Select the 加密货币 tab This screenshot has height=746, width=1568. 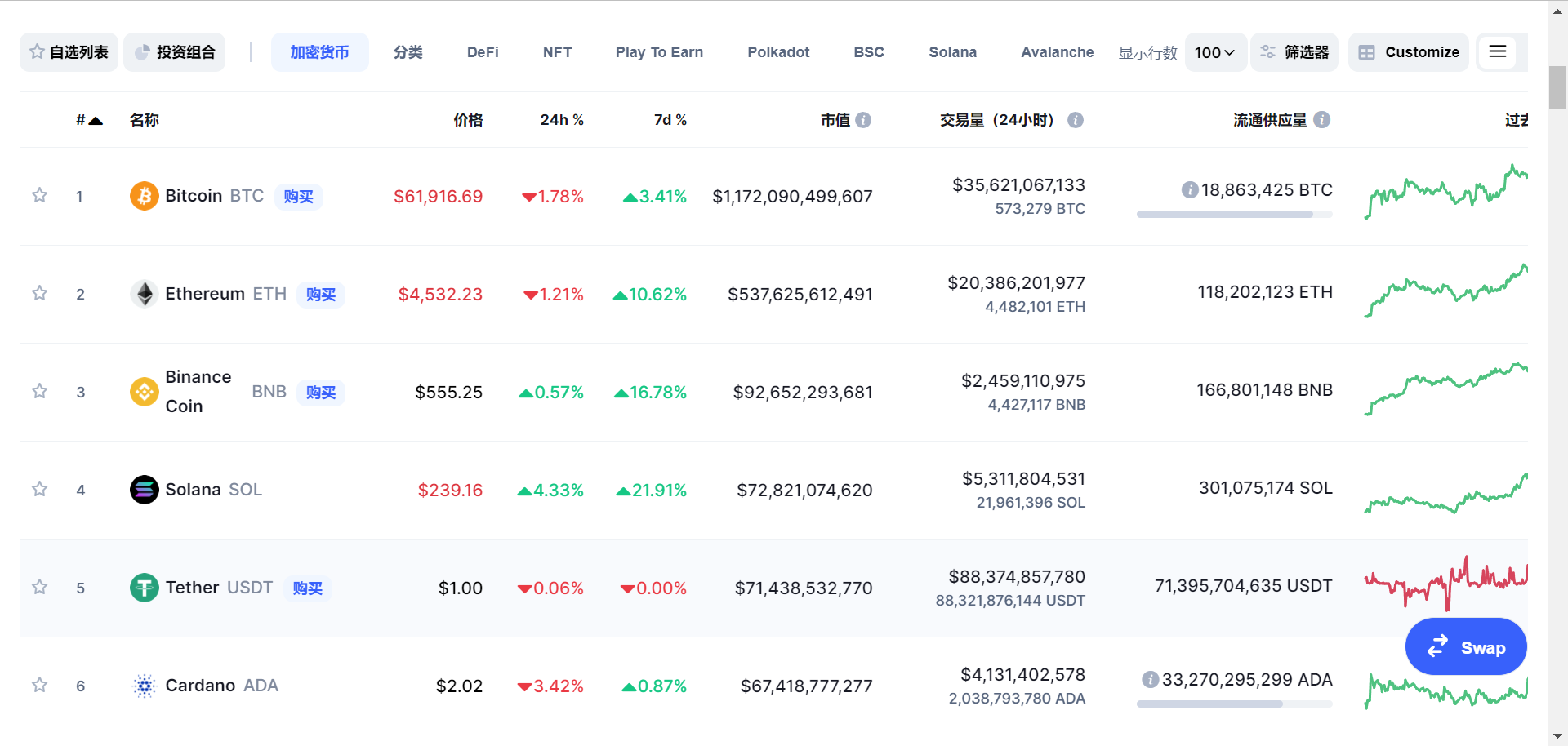pyautogui.click(x=320, y=52)
